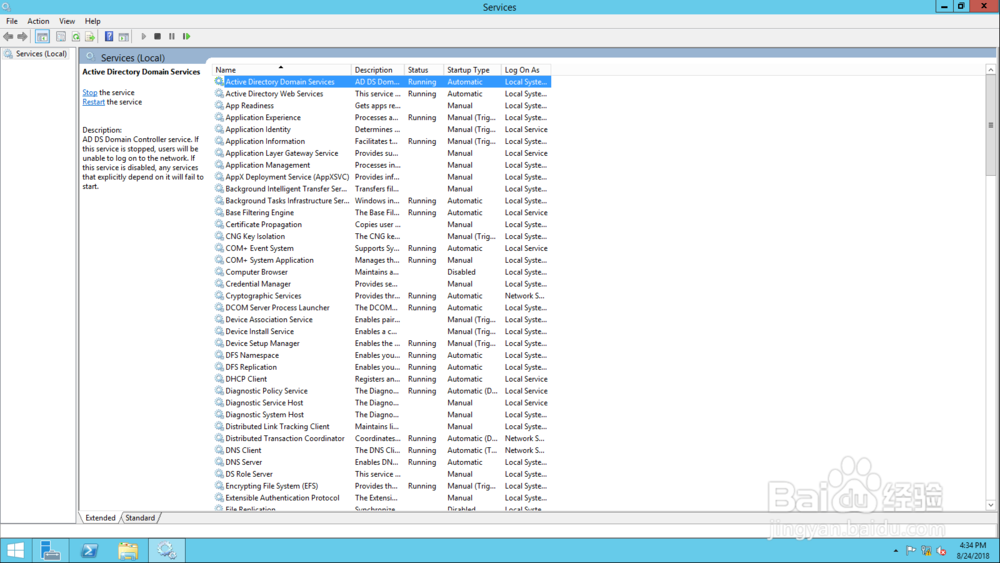The width and height of the screenshot is (1000, 563).
Task: Sort by the Startup Type column header
Action: [x=472, y=70]
